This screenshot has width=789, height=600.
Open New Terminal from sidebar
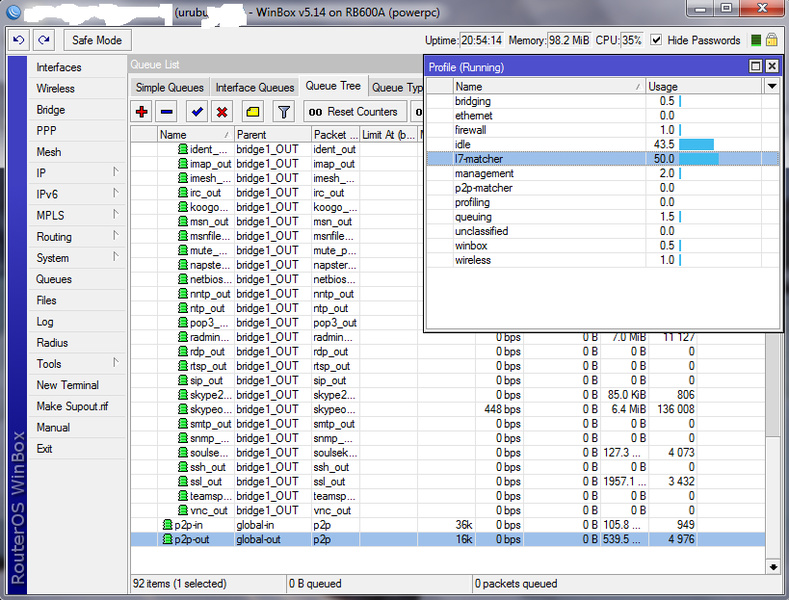point(67,385)
